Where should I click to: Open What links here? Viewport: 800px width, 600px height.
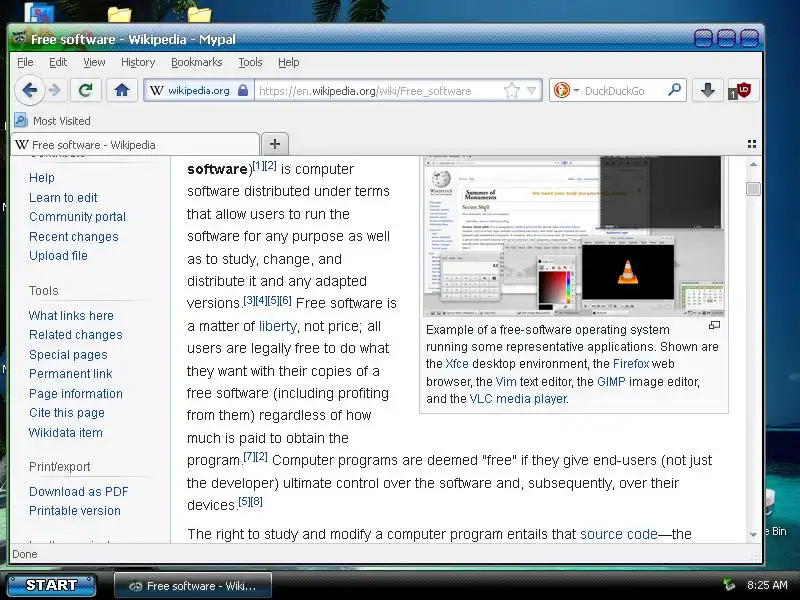pyautogui.click(x=71, y=316)
